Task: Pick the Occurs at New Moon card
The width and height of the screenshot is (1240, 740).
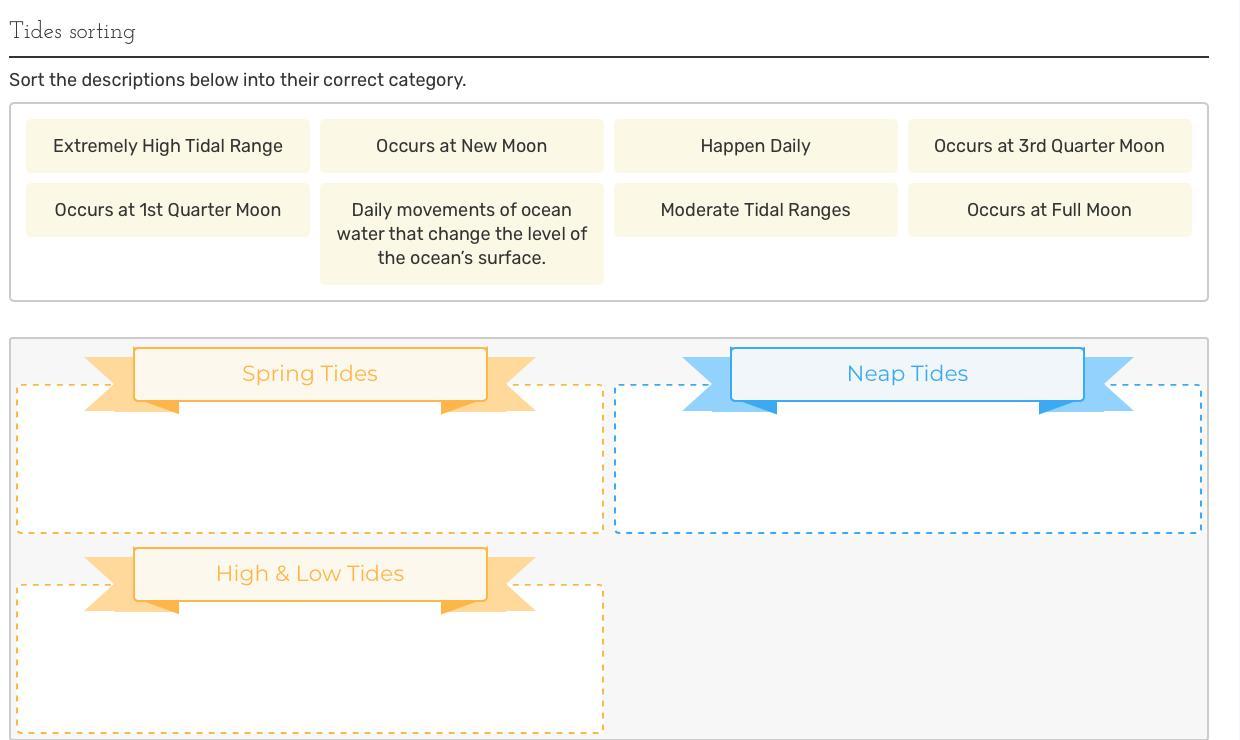Action: [x=461, y=146]
